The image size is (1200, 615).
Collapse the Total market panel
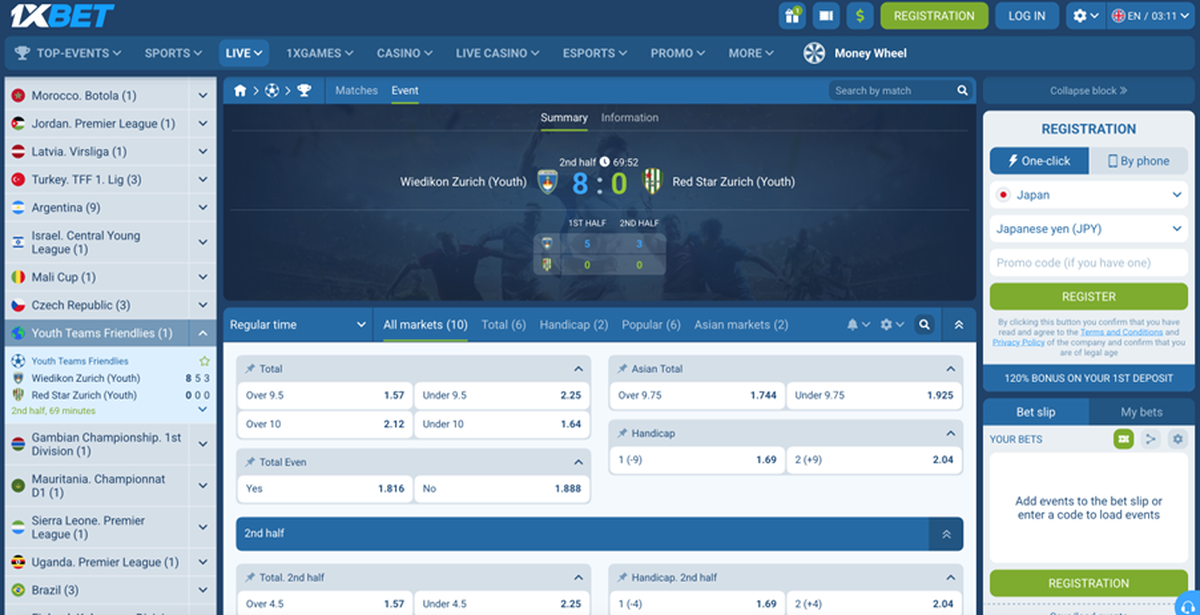(x=578, y=369)
